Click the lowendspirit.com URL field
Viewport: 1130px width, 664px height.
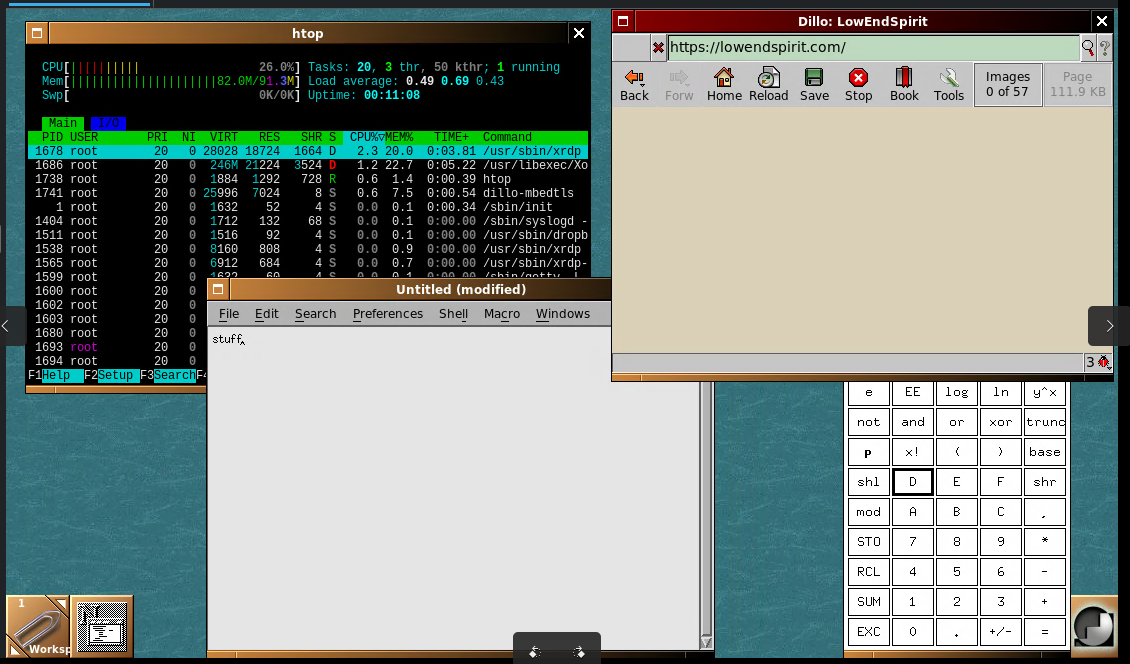point(870,47)
